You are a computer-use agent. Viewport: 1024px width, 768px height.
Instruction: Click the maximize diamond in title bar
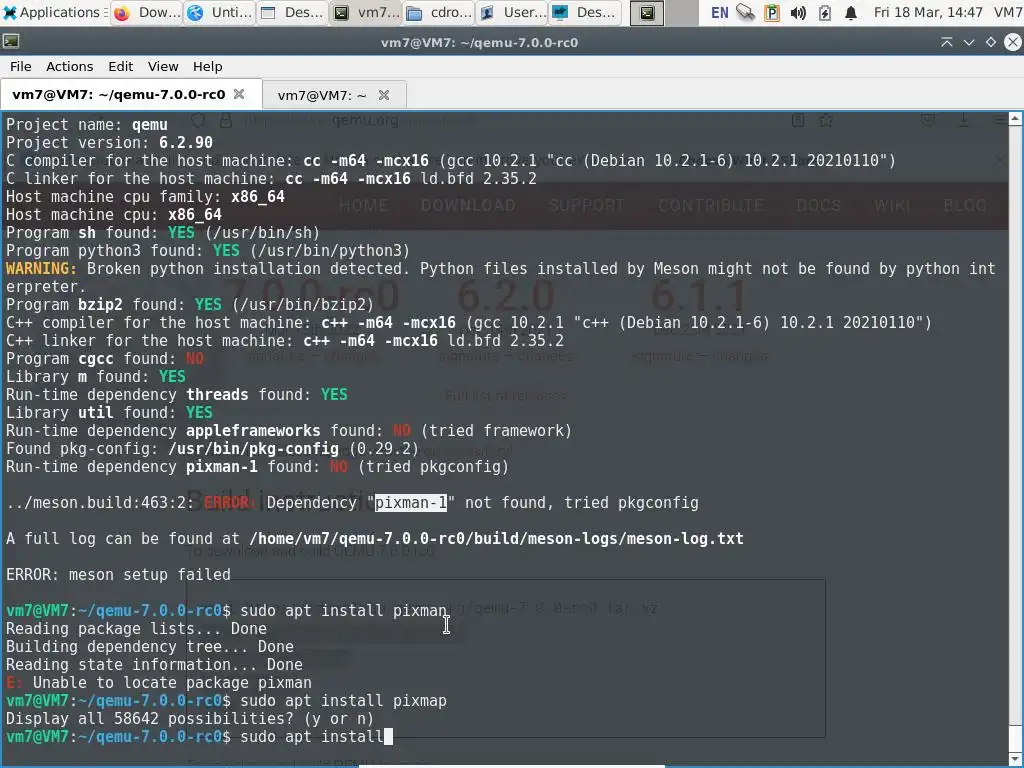(x=991, y=42)
